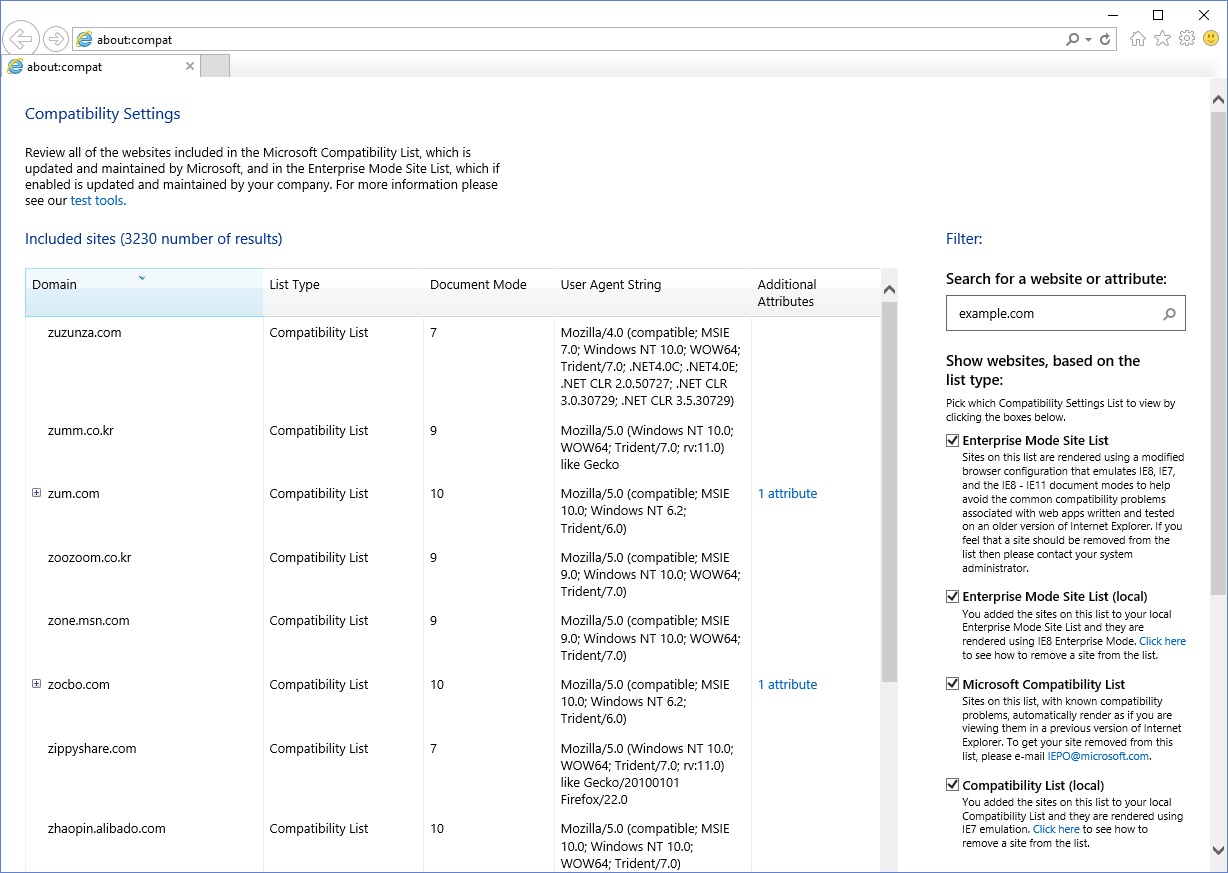This screenshot has height=873, width=1228.
Task: Click the Compatibility Settings heading
Action: pos(103,114)
